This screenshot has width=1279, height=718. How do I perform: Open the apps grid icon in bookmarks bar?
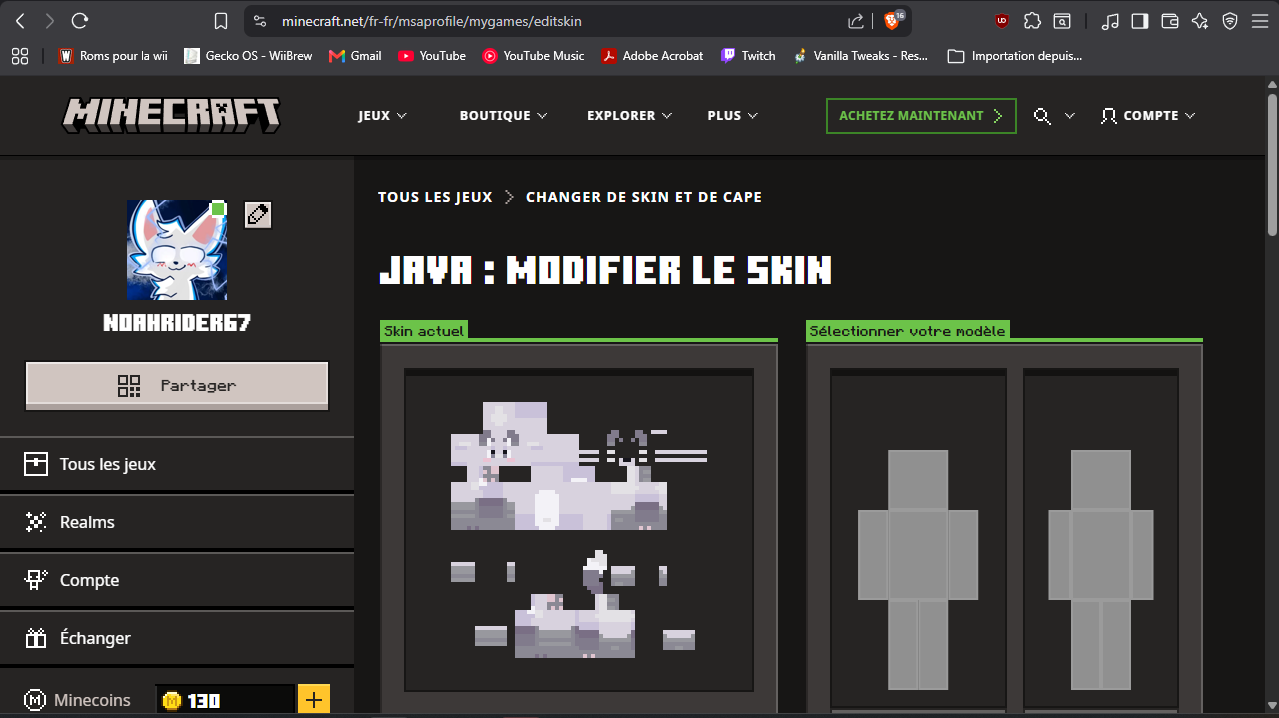(x=20, y=56)
